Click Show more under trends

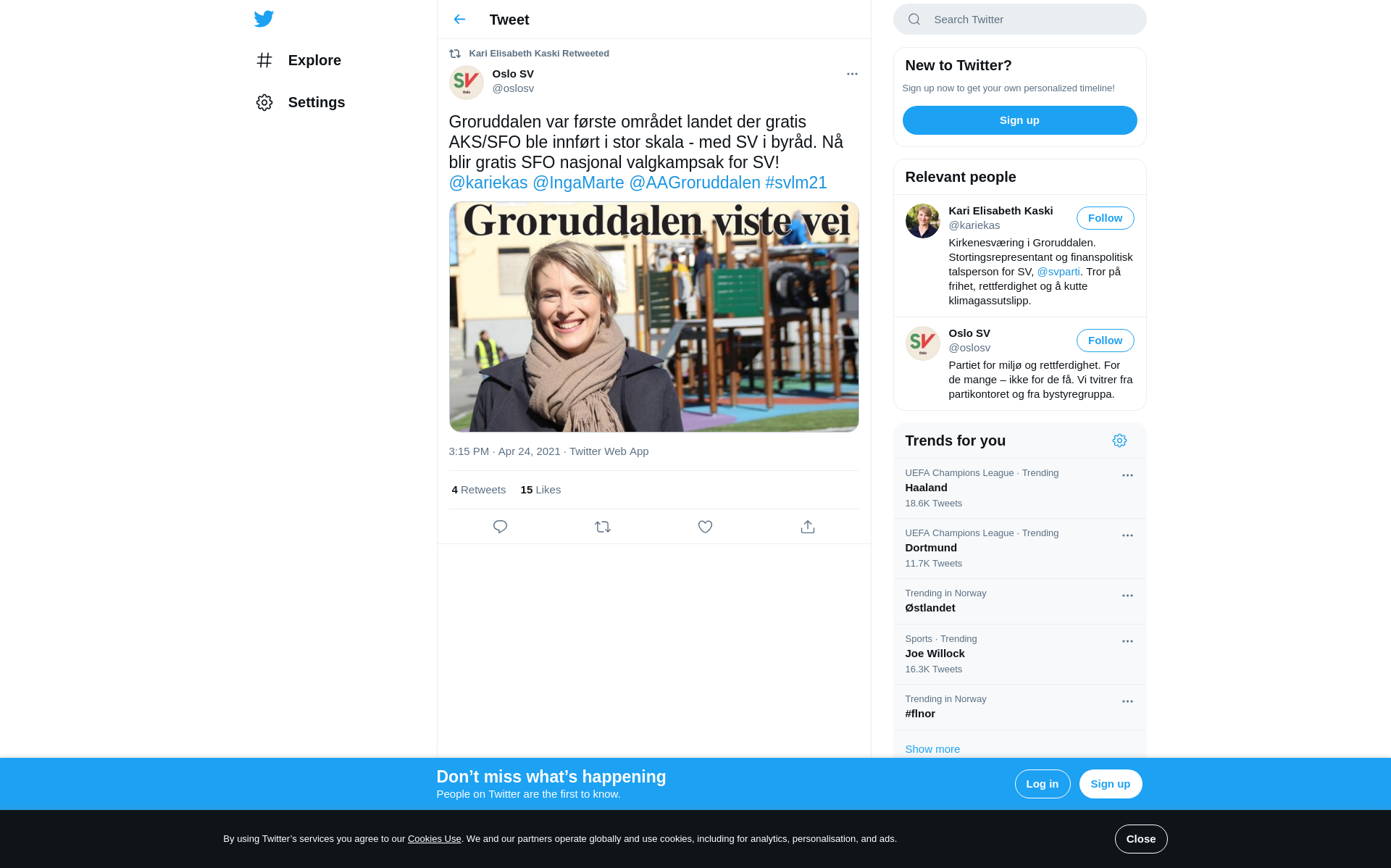(932, 749)
